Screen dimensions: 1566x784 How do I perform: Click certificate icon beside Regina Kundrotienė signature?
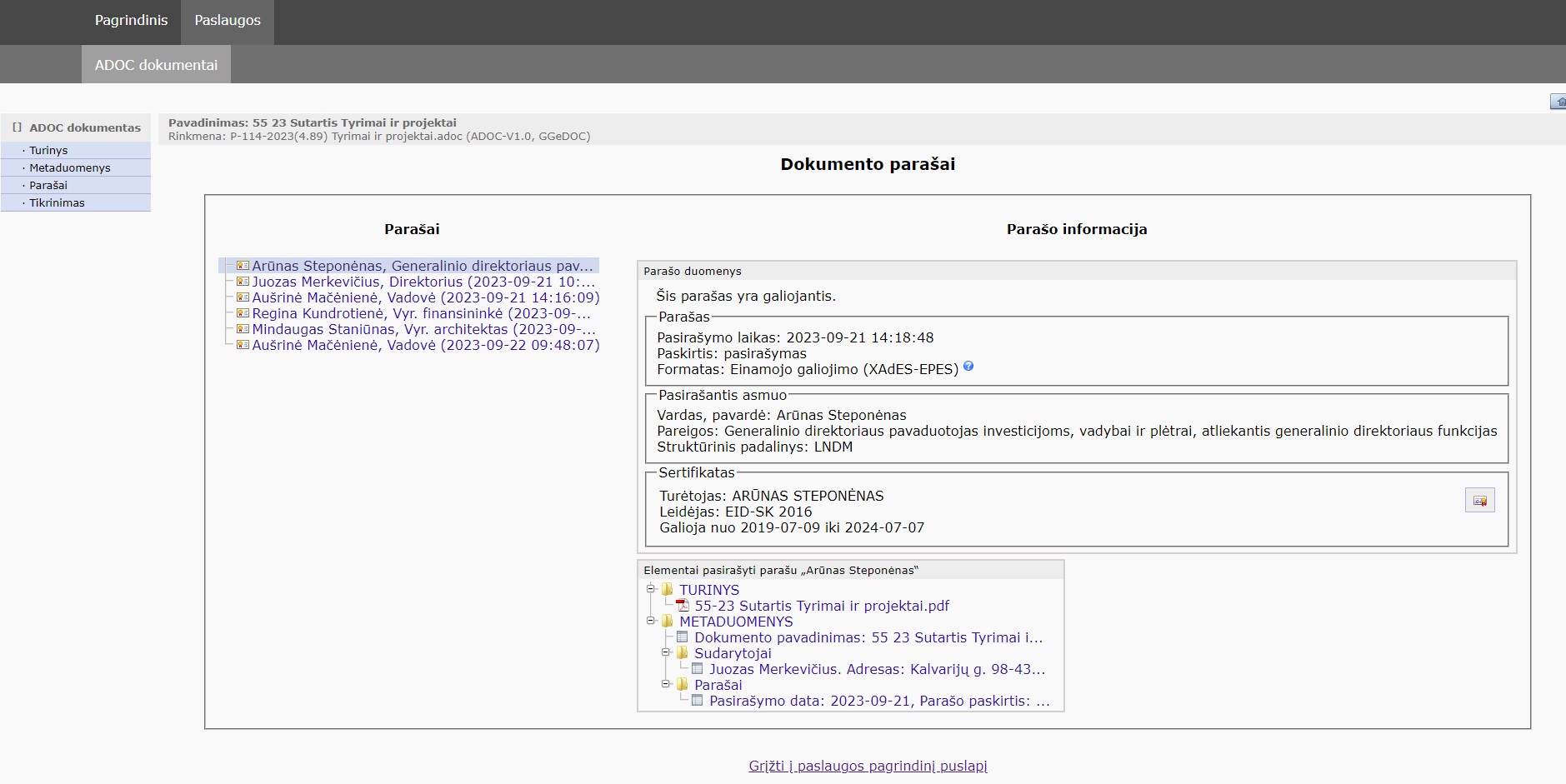coord(243,313)
